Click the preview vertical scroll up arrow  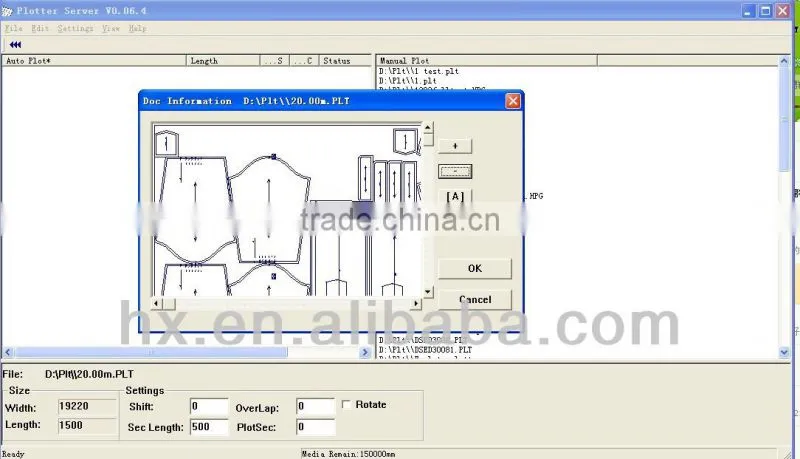click(428, 128)
